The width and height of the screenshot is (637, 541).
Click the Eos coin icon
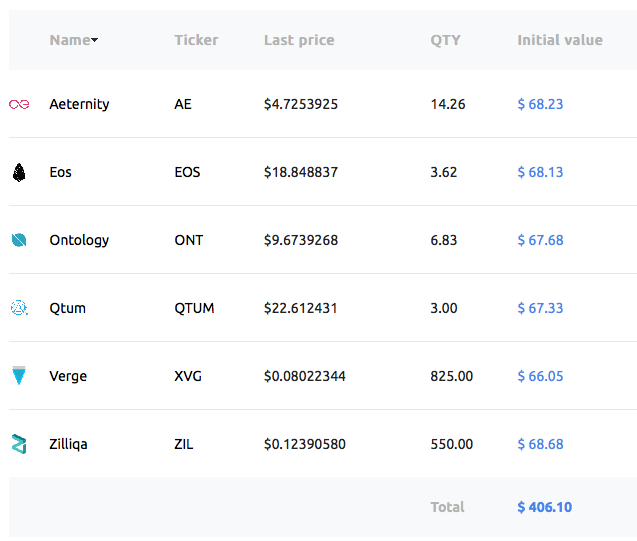pos(19,172)
